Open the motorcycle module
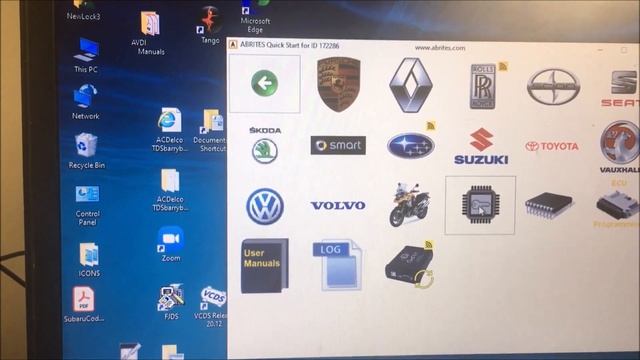This screenshot has width=640, height=360. [x=409, y=205]
